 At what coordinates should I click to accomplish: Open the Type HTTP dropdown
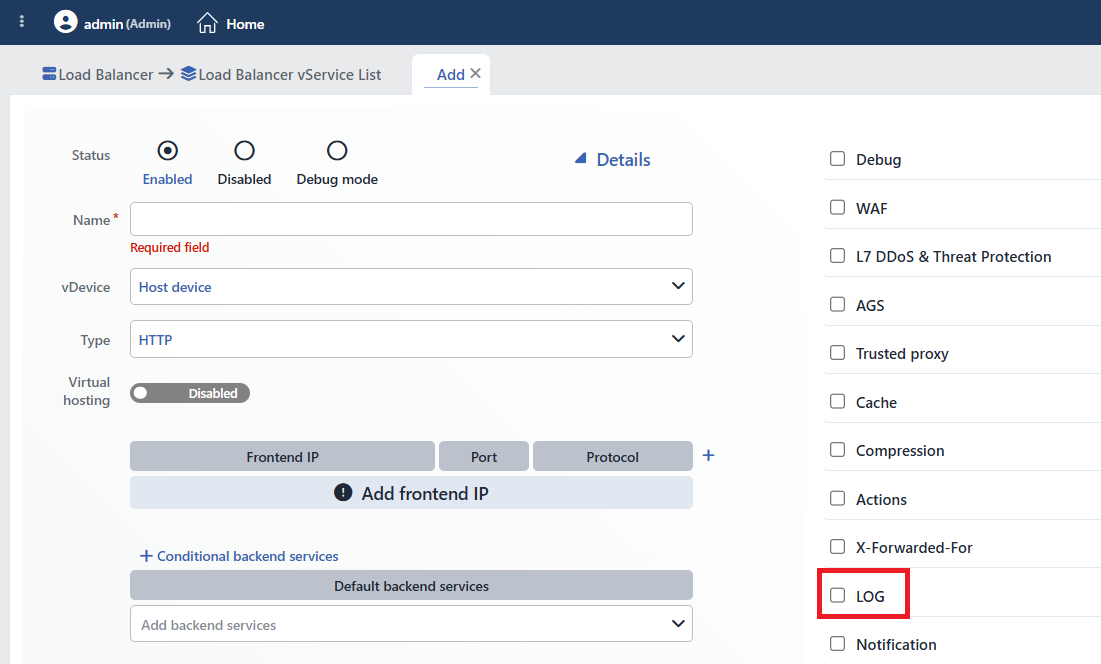pyautogui.click(x=411, y=339)
